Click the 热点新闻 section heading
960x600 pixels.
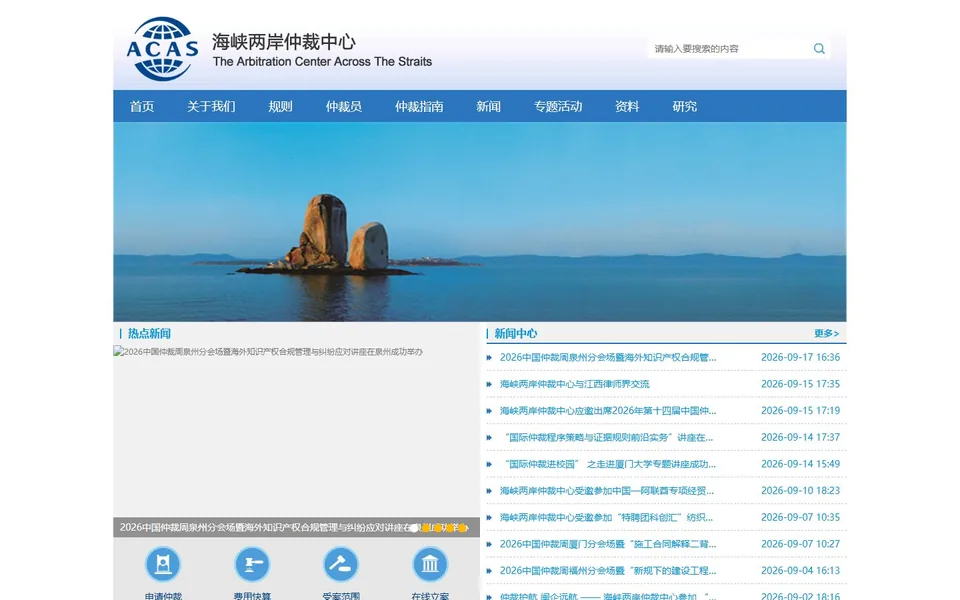coord(149,334)
